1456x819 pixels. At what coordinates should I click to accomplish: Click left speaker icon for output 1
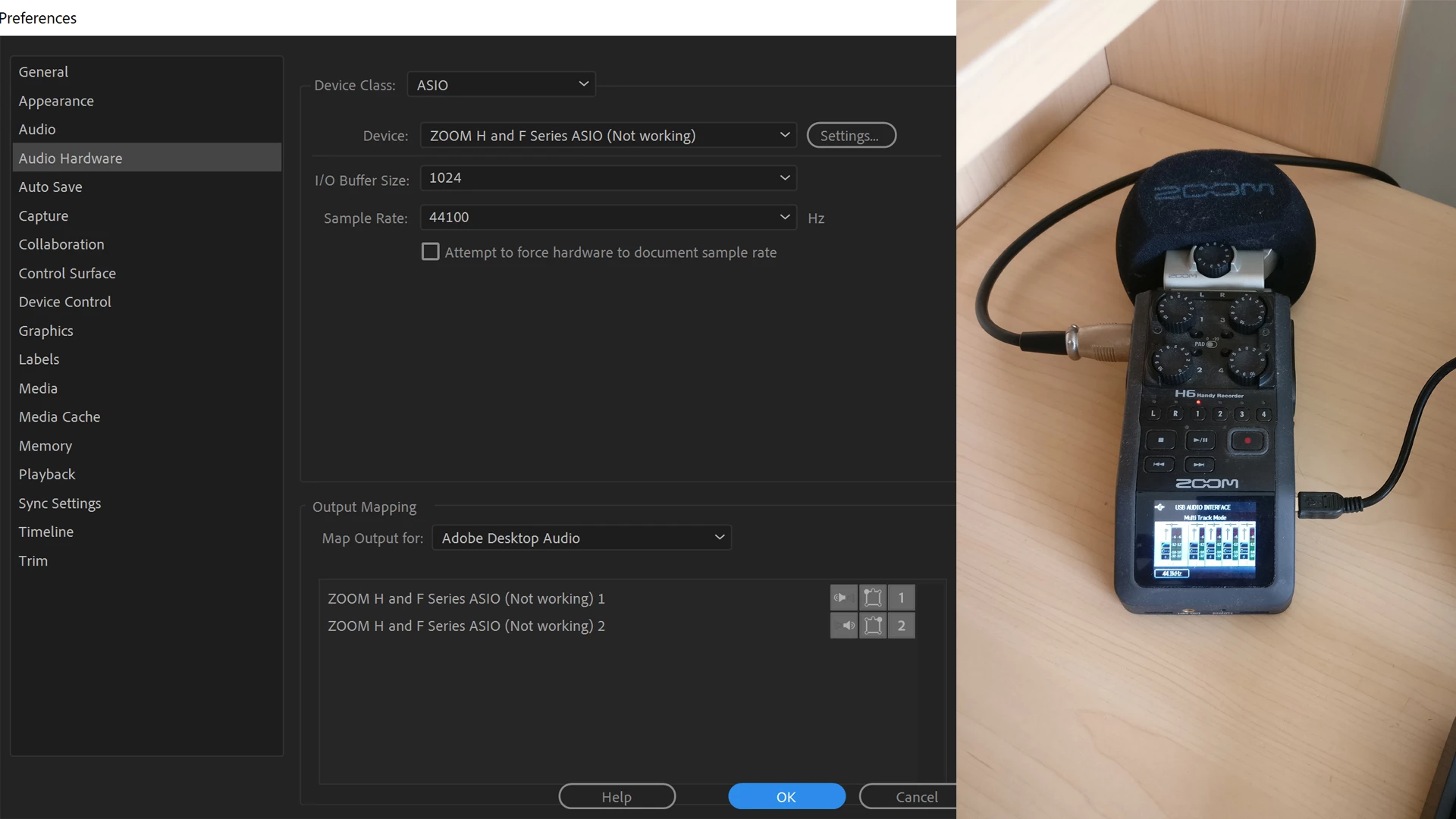843,598
